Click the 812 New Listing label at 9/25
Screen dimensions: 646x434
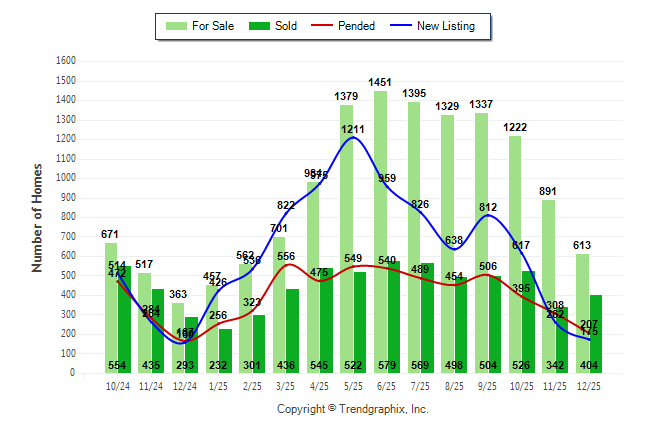click(x=488, y=207)
